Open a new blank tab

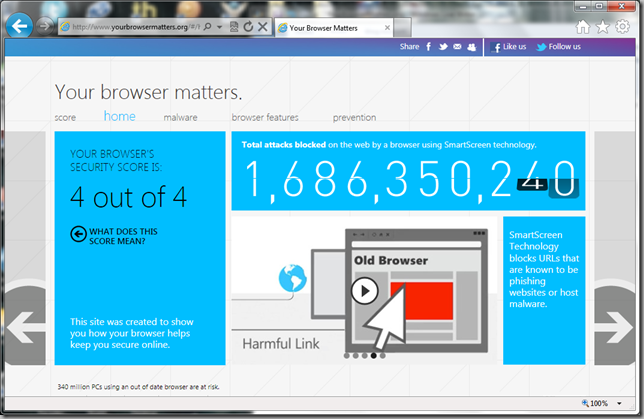pyautogui.click(x=402, y=28)
